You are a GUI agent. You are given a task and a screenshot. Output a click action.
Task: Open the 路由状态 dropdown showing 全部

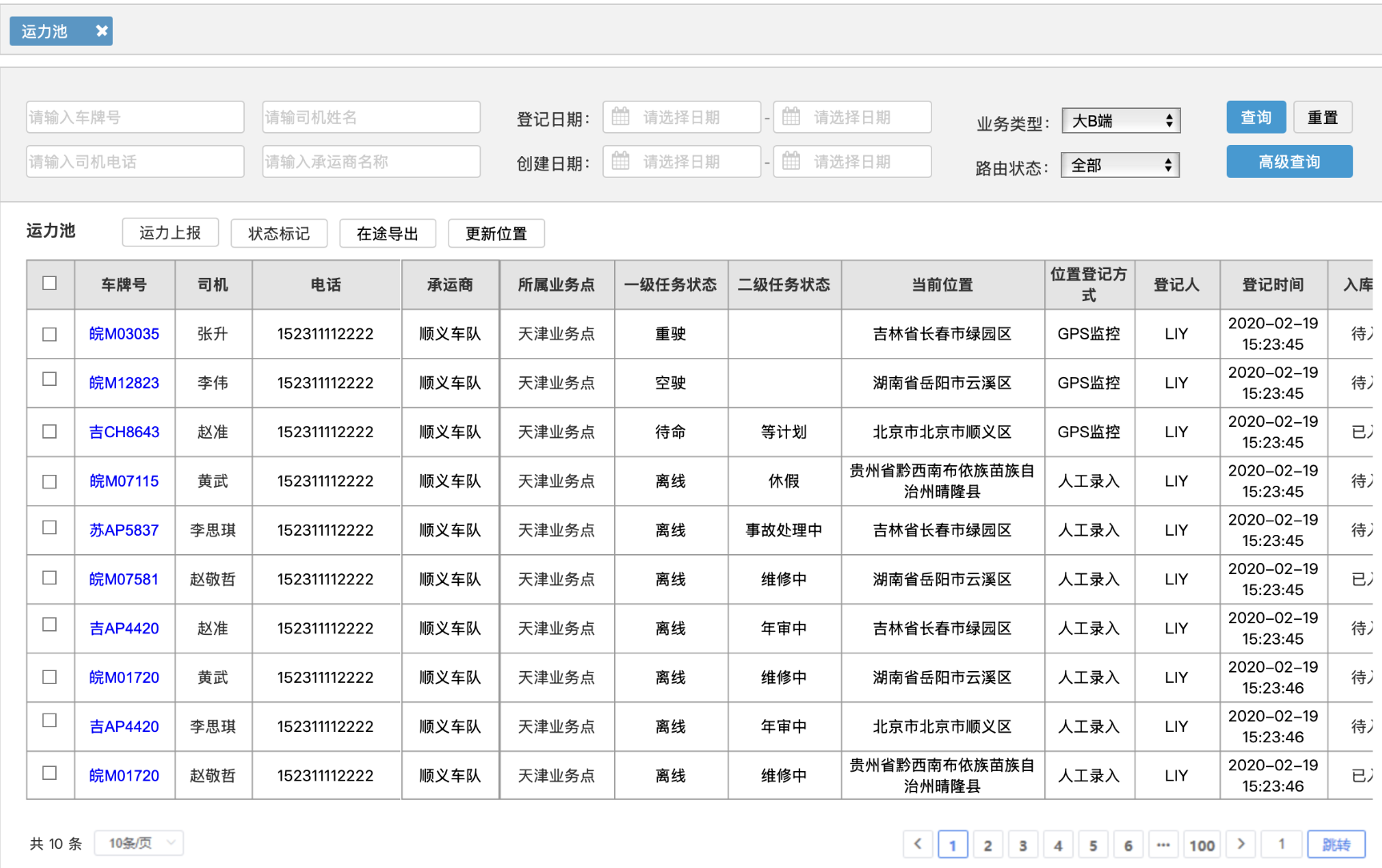tap(1119, 164)
